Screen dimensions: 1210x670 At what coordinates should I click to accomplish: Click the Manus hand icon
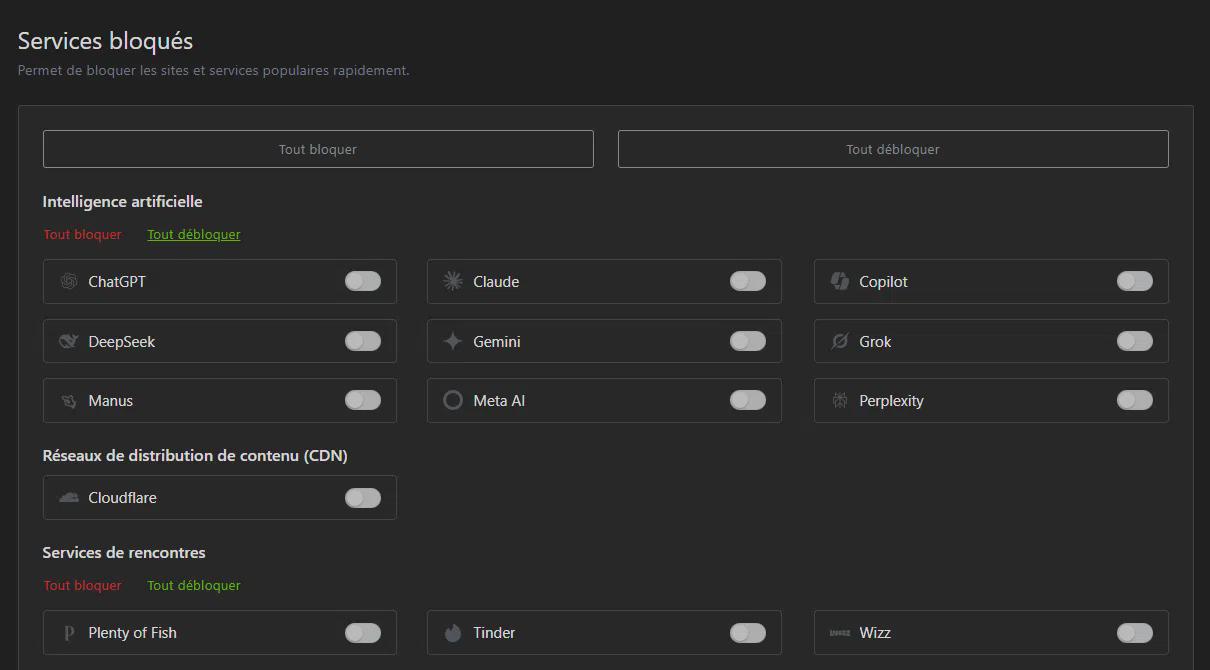(69, 401)
